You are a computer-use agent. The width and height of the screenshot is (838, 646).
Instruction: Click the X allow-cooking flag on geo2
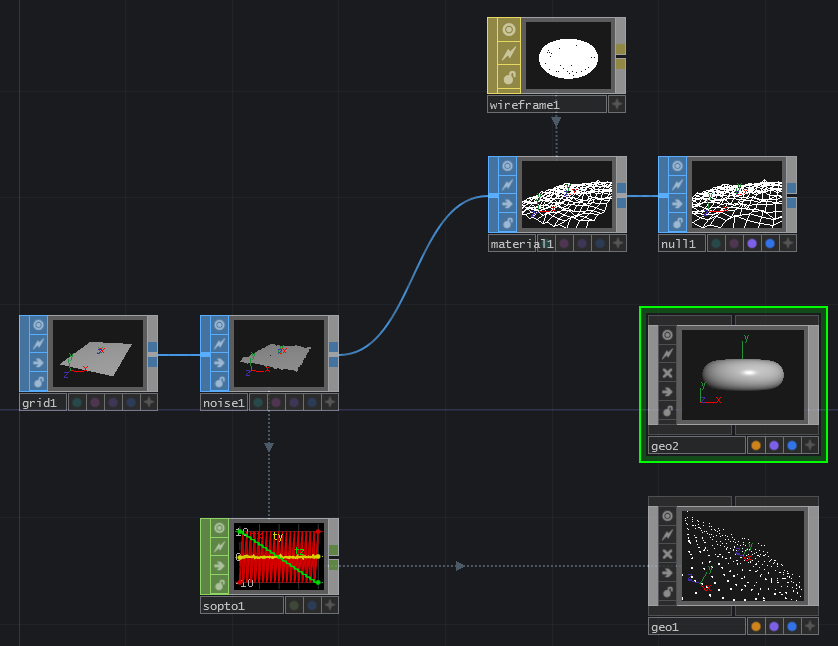tap(667, 373)
